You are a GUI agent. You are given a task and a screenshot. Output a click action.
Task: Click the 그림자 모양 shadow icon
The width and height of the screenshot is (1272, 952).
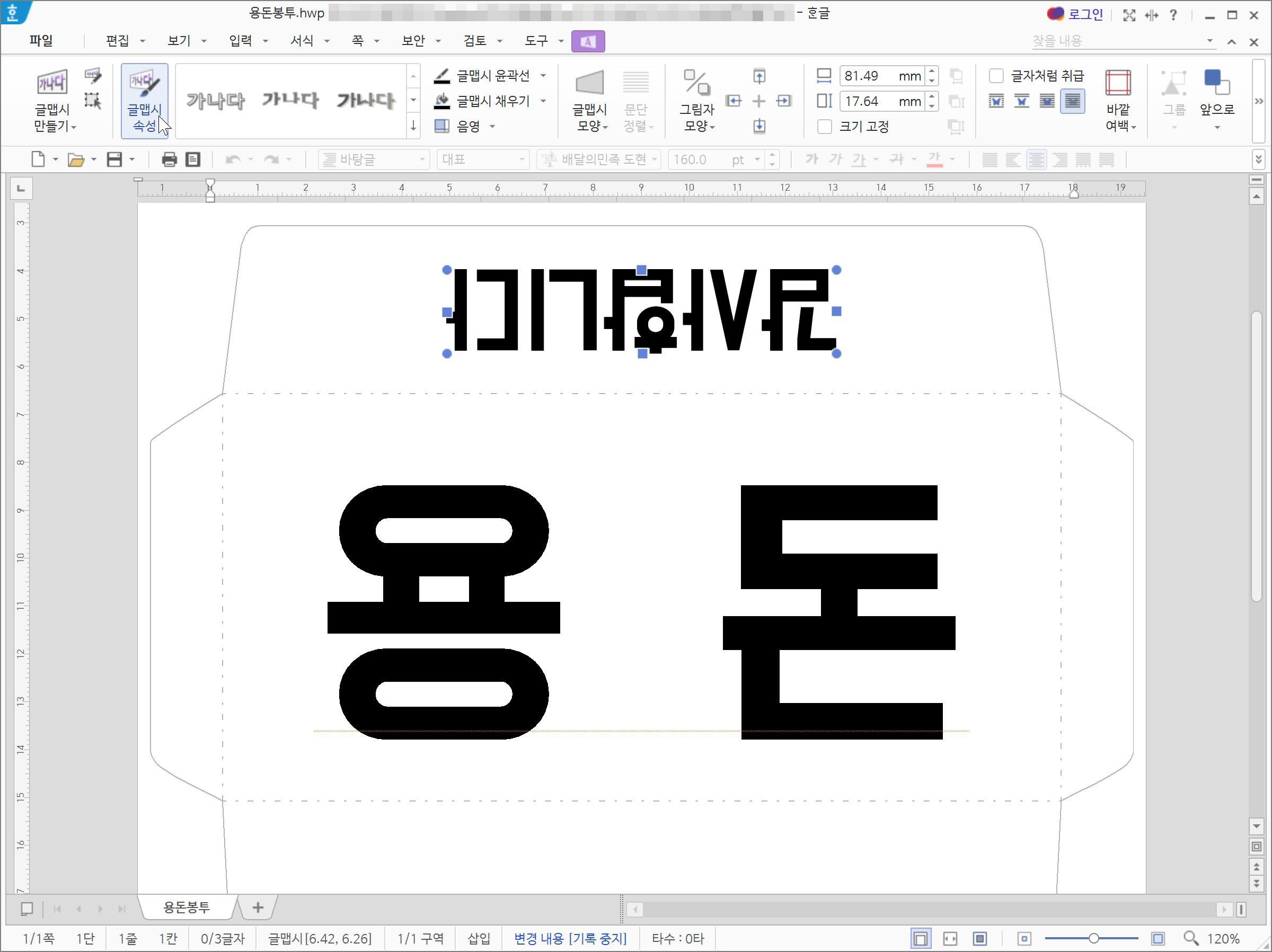(696, 84)
